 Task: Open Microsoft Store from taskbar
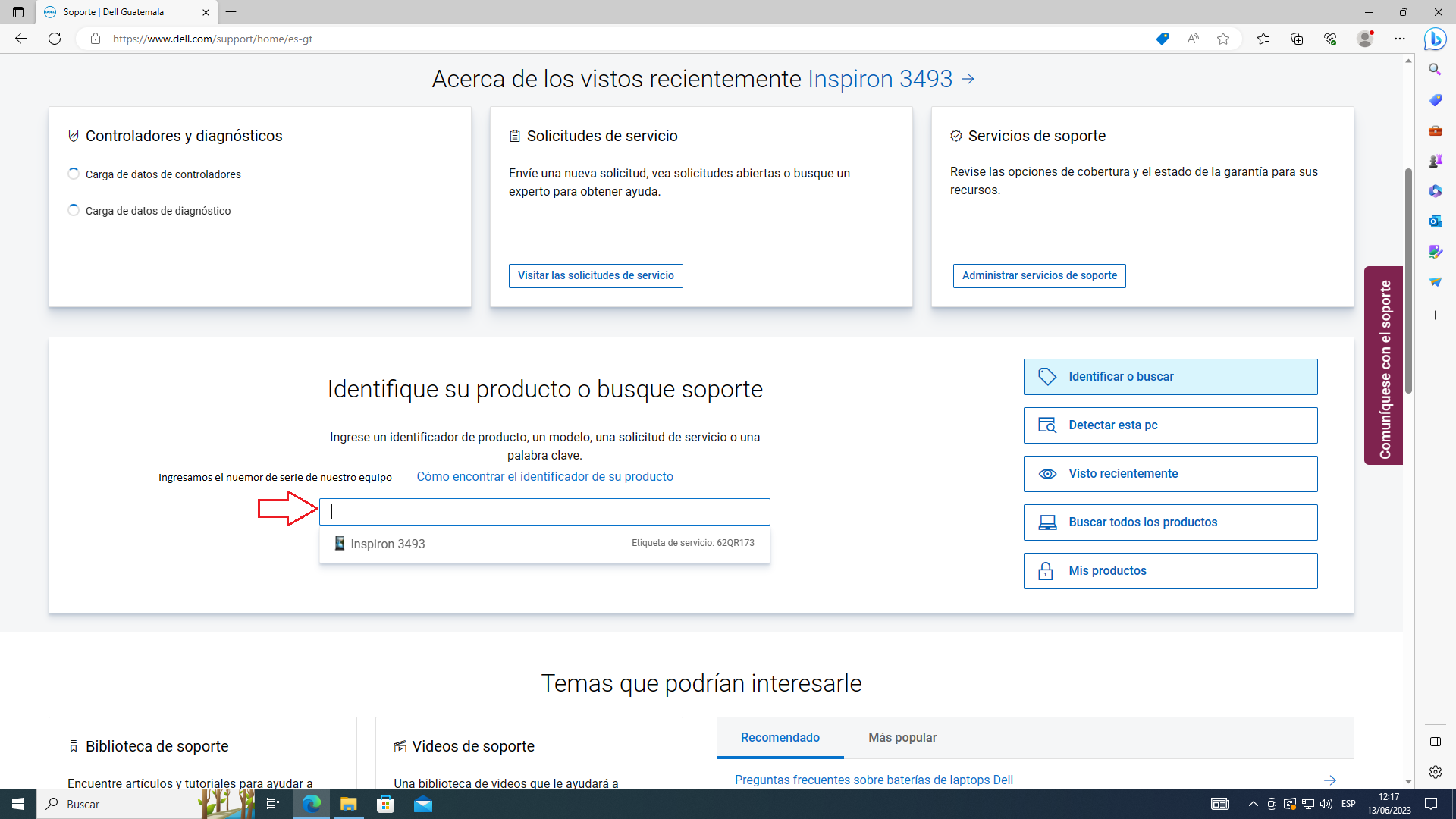pos(386,804)
